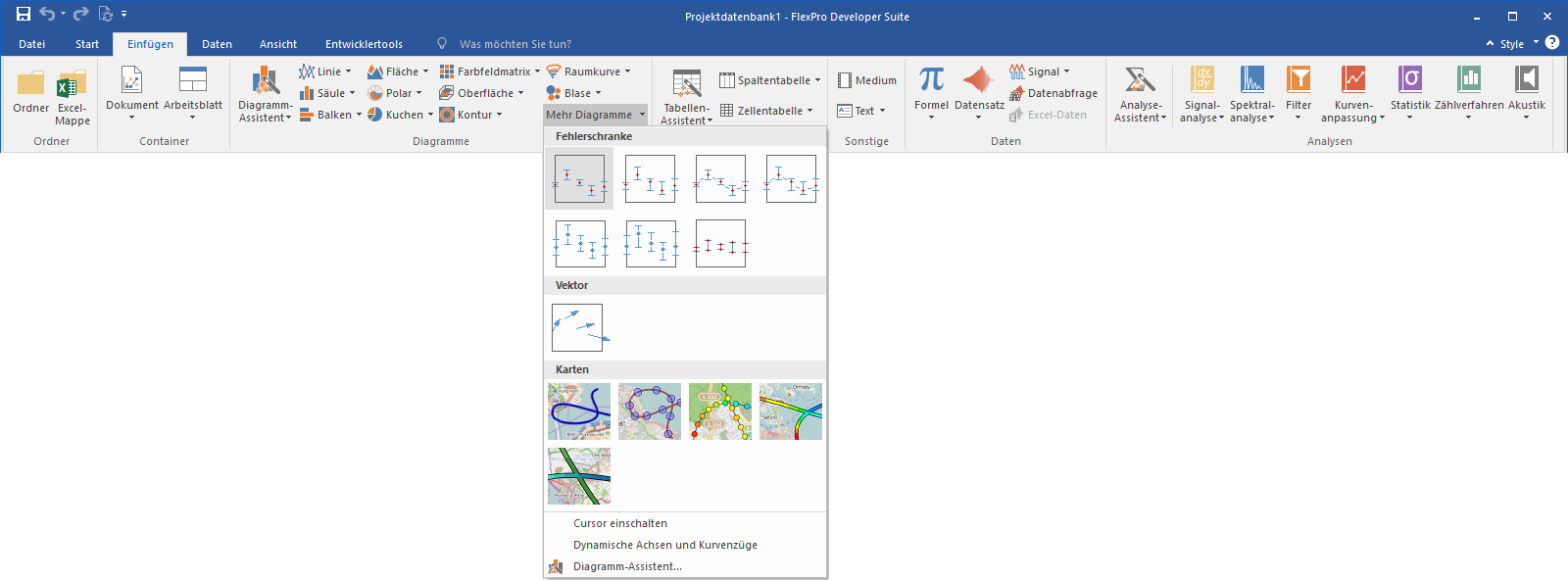Switch to the Daten tab

218,44
